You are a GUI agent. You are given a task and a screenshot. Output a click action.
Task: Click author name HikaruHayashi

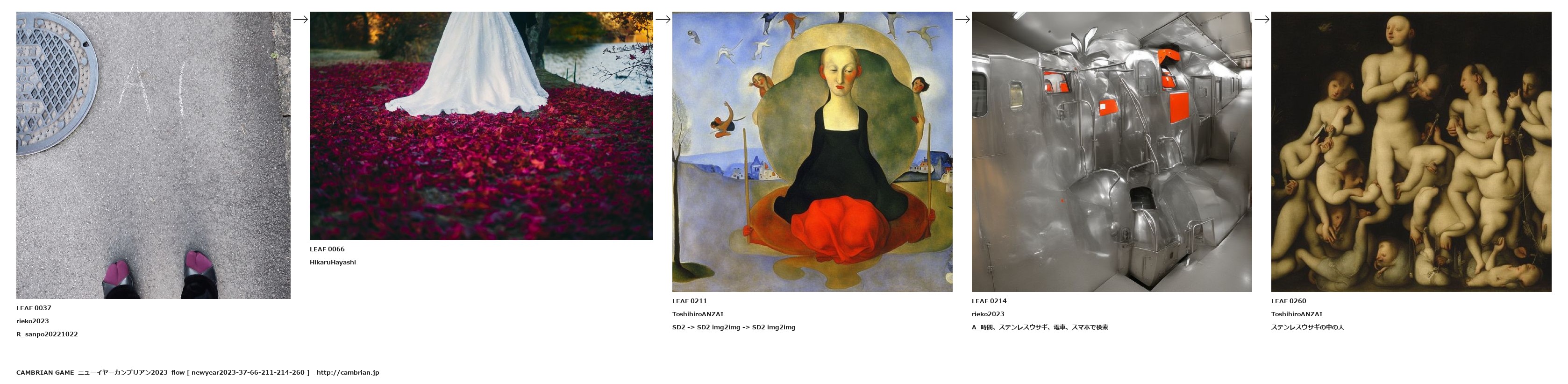point(333,262)
